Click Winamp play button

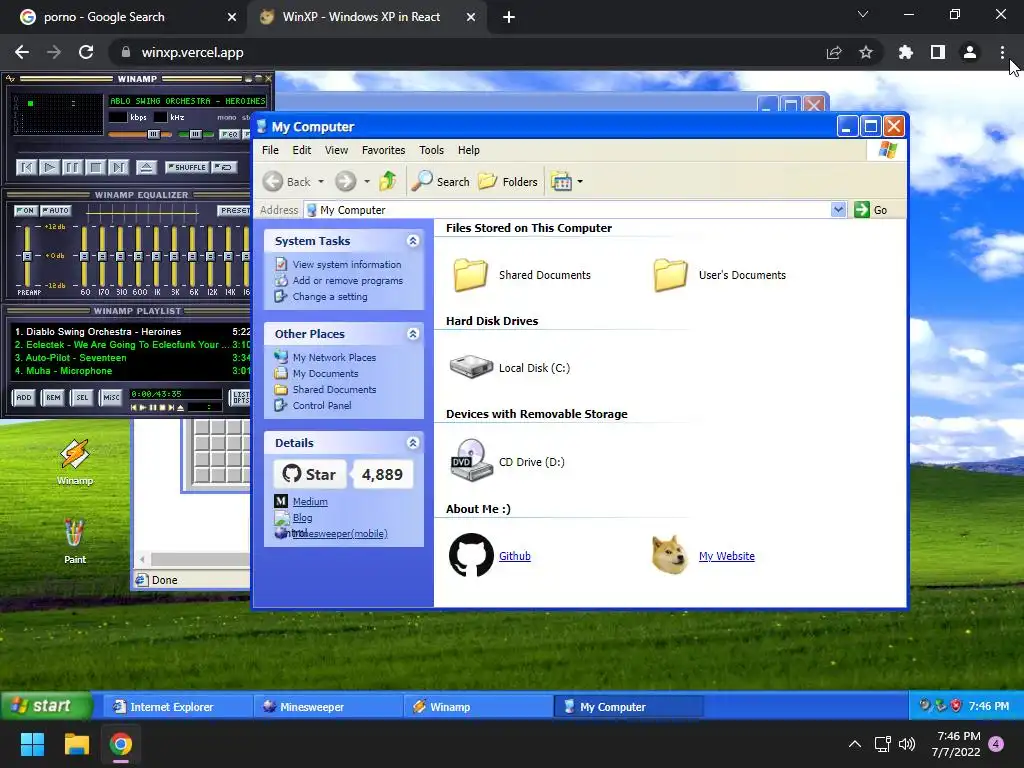click(x=49, y=168)
